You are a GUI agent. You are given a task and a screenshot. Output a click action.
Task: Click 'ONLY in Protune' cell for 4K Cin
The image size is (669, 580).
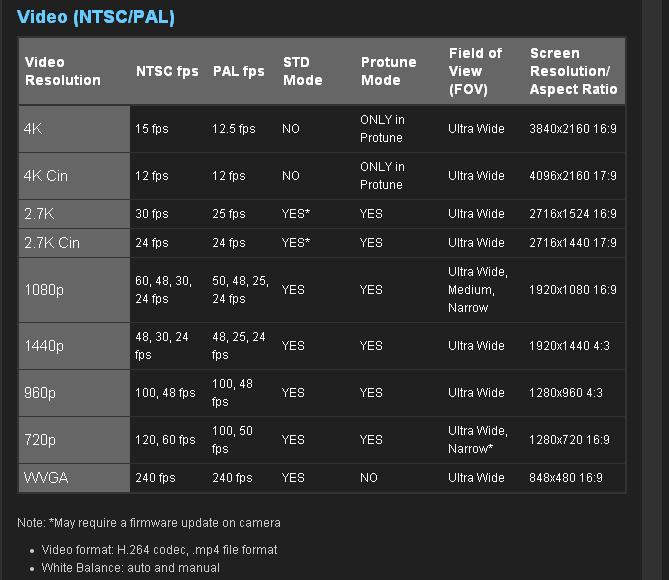(x=382, y=176)
